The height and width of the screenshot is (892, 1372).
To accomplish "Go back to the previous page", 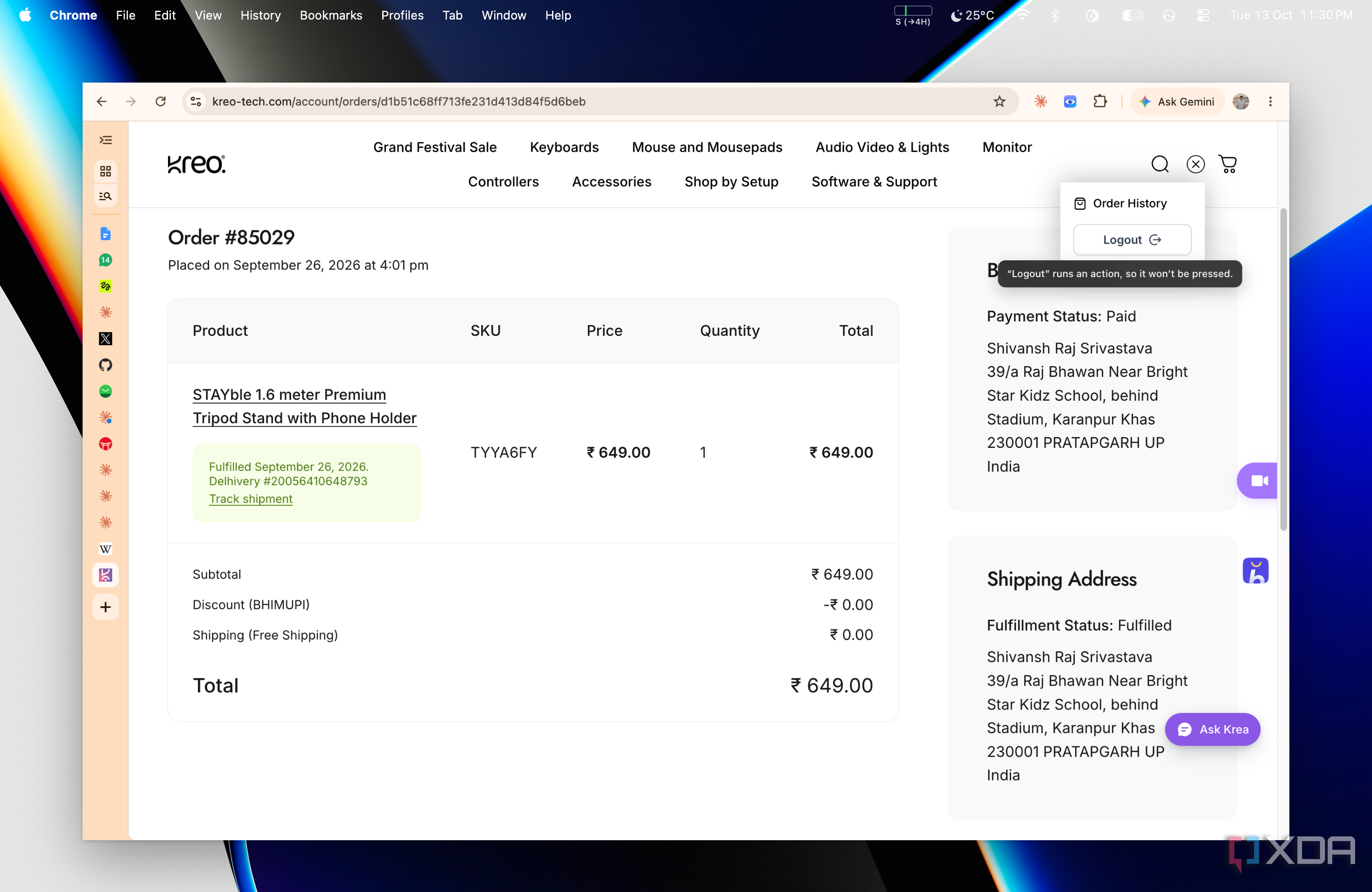I will click(x=101, y=101).
